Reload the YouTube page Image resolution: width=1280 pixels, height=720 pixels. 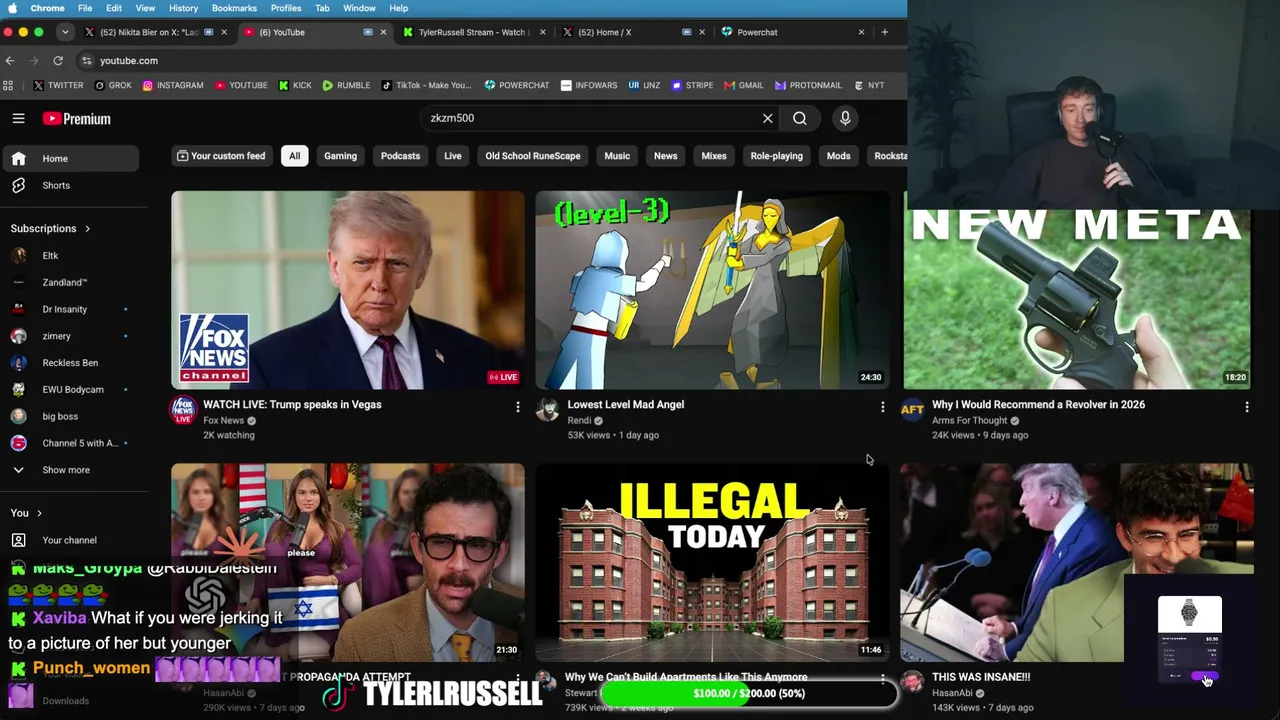pyautogui.click(x=58, y=60)
